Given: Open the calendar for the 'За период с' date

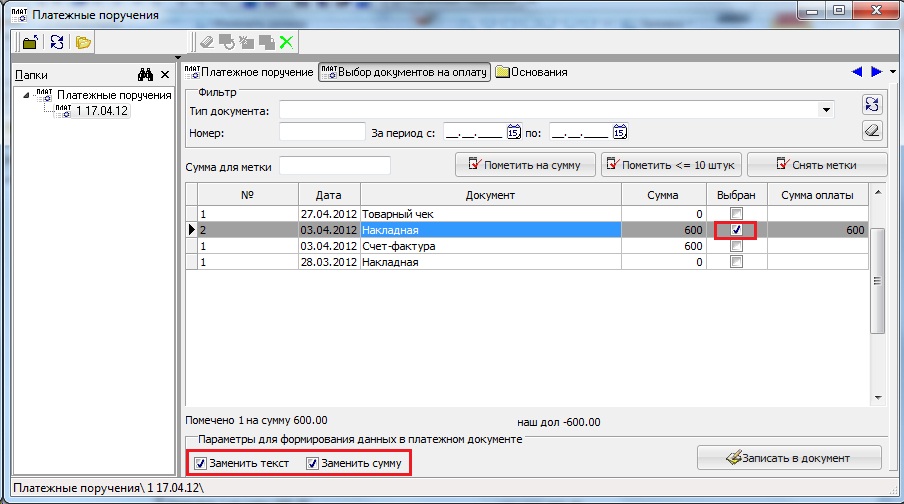Looking at the screenshot, I should click(x=514, y=132).
